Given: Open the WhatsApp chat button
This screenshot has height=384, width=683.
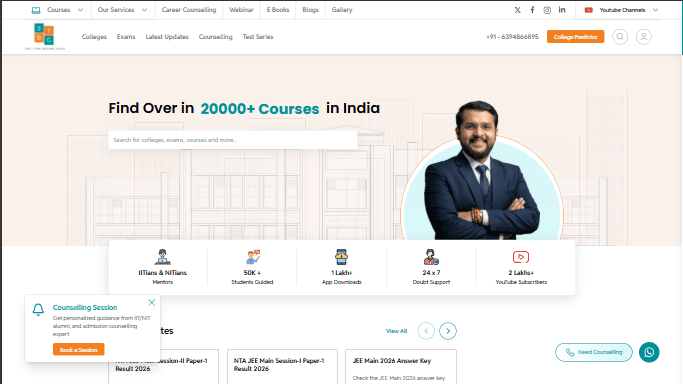Looking at the screenshot, I should click(x=649, y=352).
